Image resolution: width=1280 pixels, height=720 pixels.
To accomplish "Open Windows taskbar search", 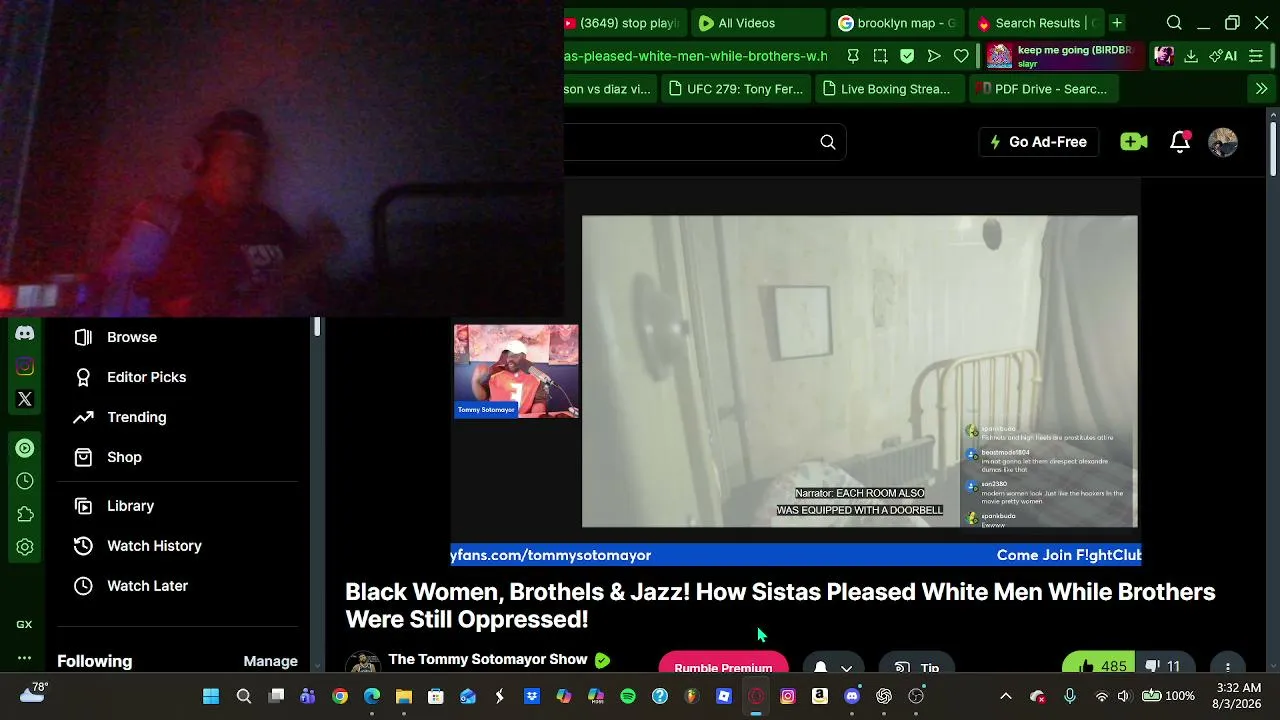I will click(244, 696).
